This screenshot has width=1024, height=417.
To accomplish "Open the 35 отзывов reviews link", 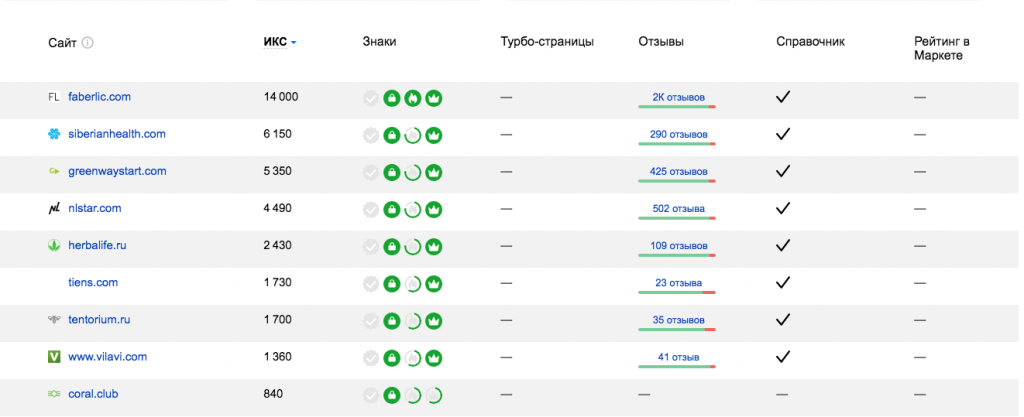I will (x=679, y=320).
